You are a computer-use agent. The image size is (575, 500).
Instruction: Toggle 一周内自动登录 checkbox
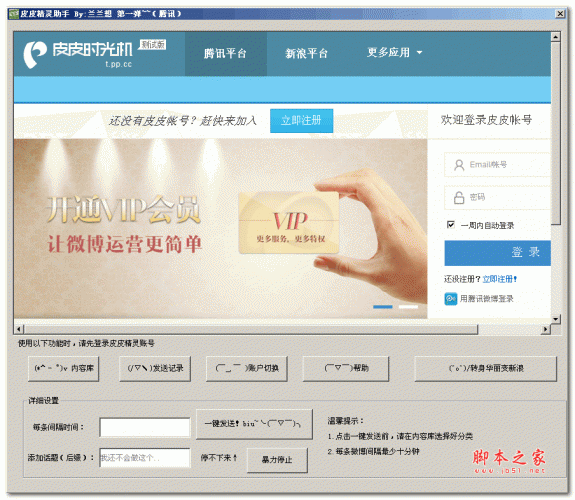[451, 225]
